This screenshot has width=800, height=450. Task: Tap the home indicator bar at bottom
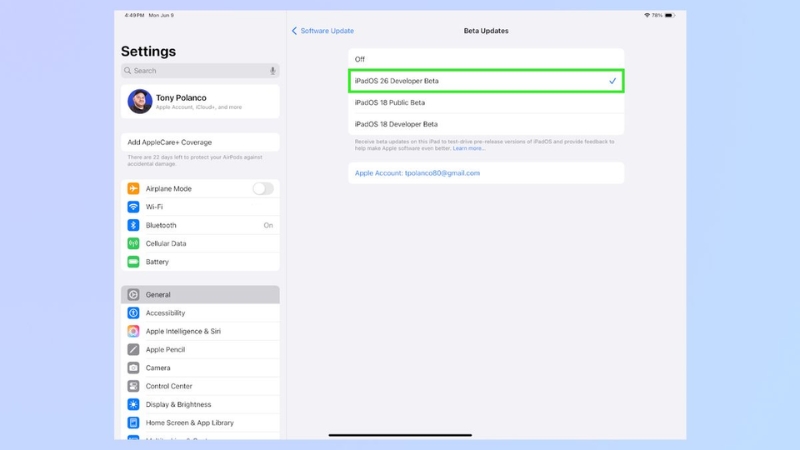400,435
